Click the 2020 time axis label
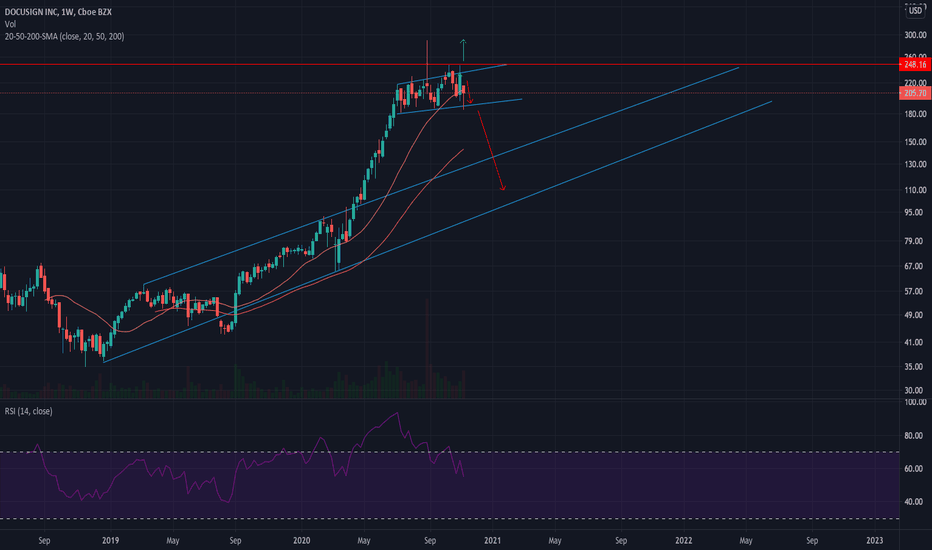The height and width of the screenshot is (550, 932). 301,540
